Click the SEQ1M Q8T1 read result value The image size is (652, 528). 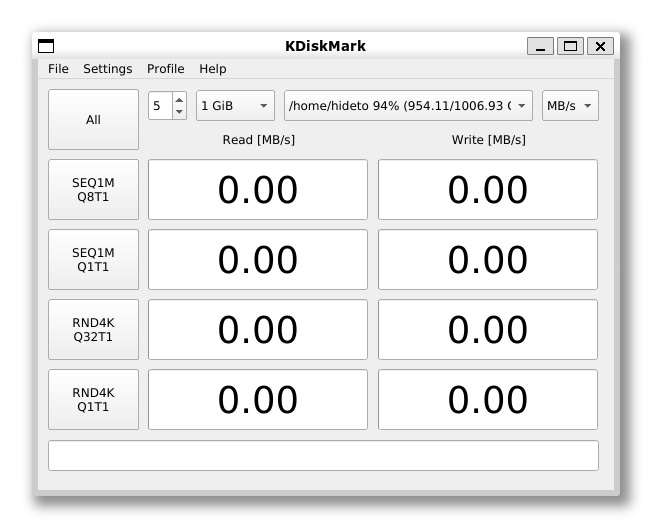[258, 190]
